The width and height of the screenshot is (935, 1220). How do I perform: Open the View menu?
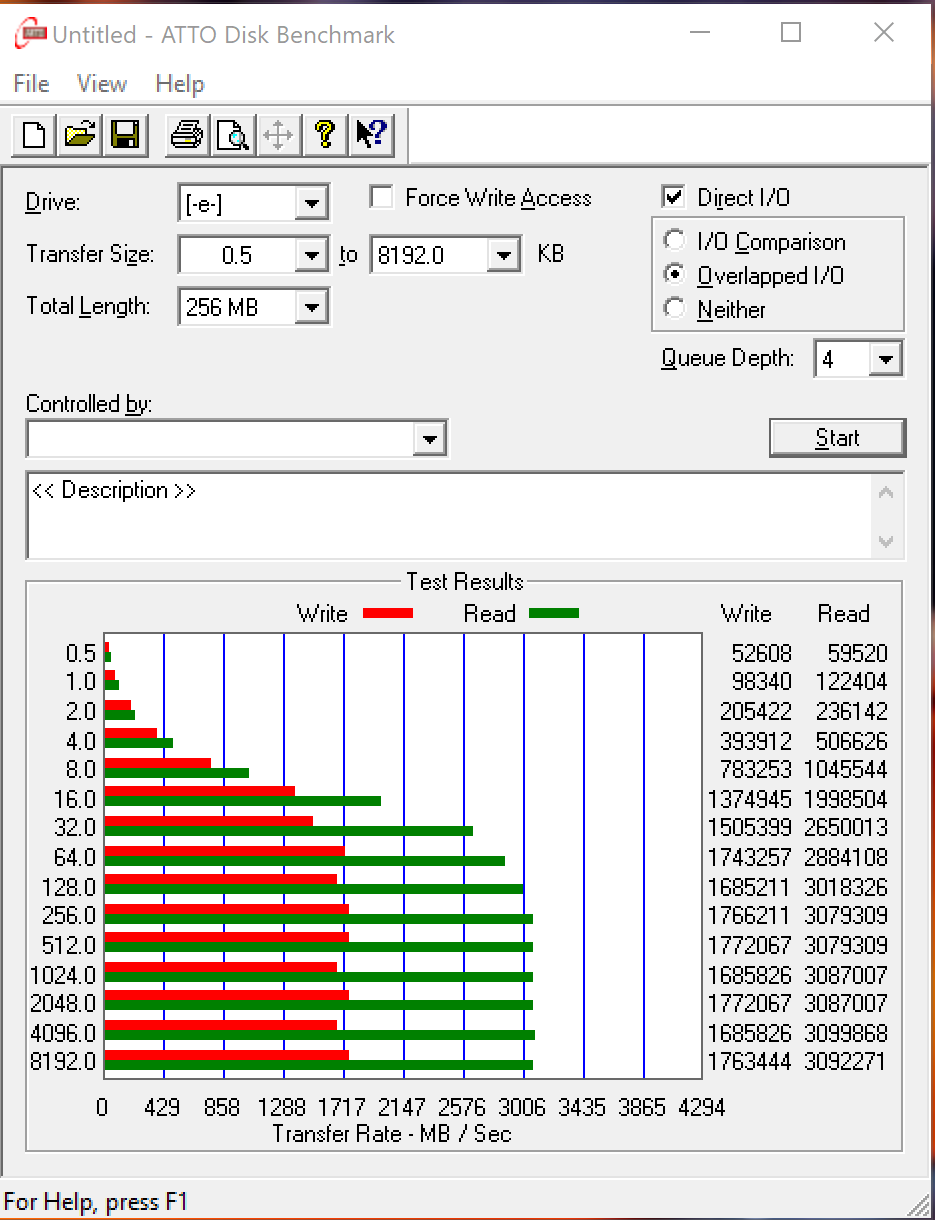tap(102, 84)
